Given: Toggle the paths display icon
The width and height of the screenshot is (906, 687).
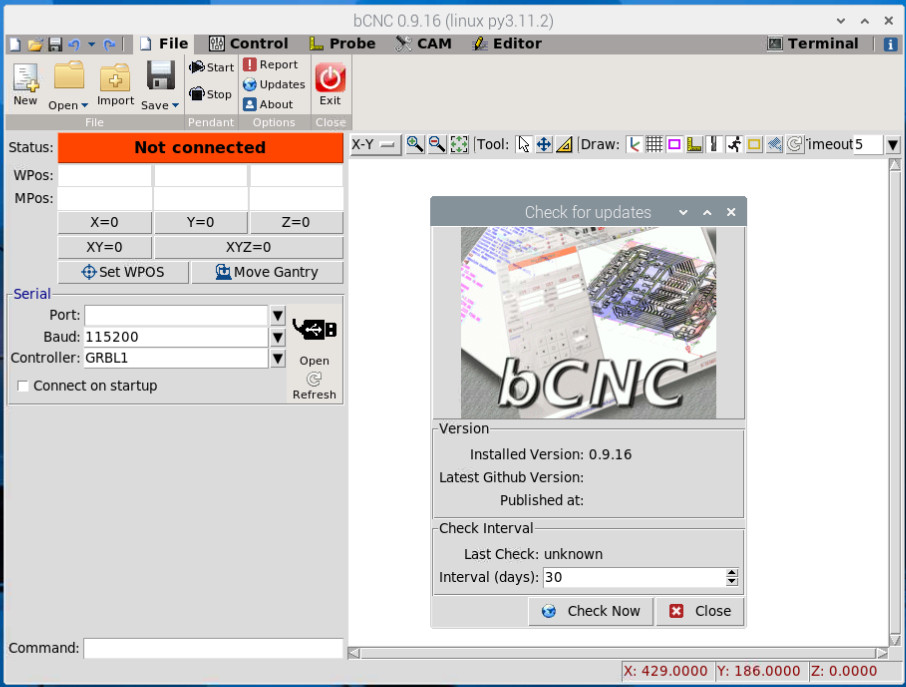Looking at the screenshot, I should (x=714, y=144).
